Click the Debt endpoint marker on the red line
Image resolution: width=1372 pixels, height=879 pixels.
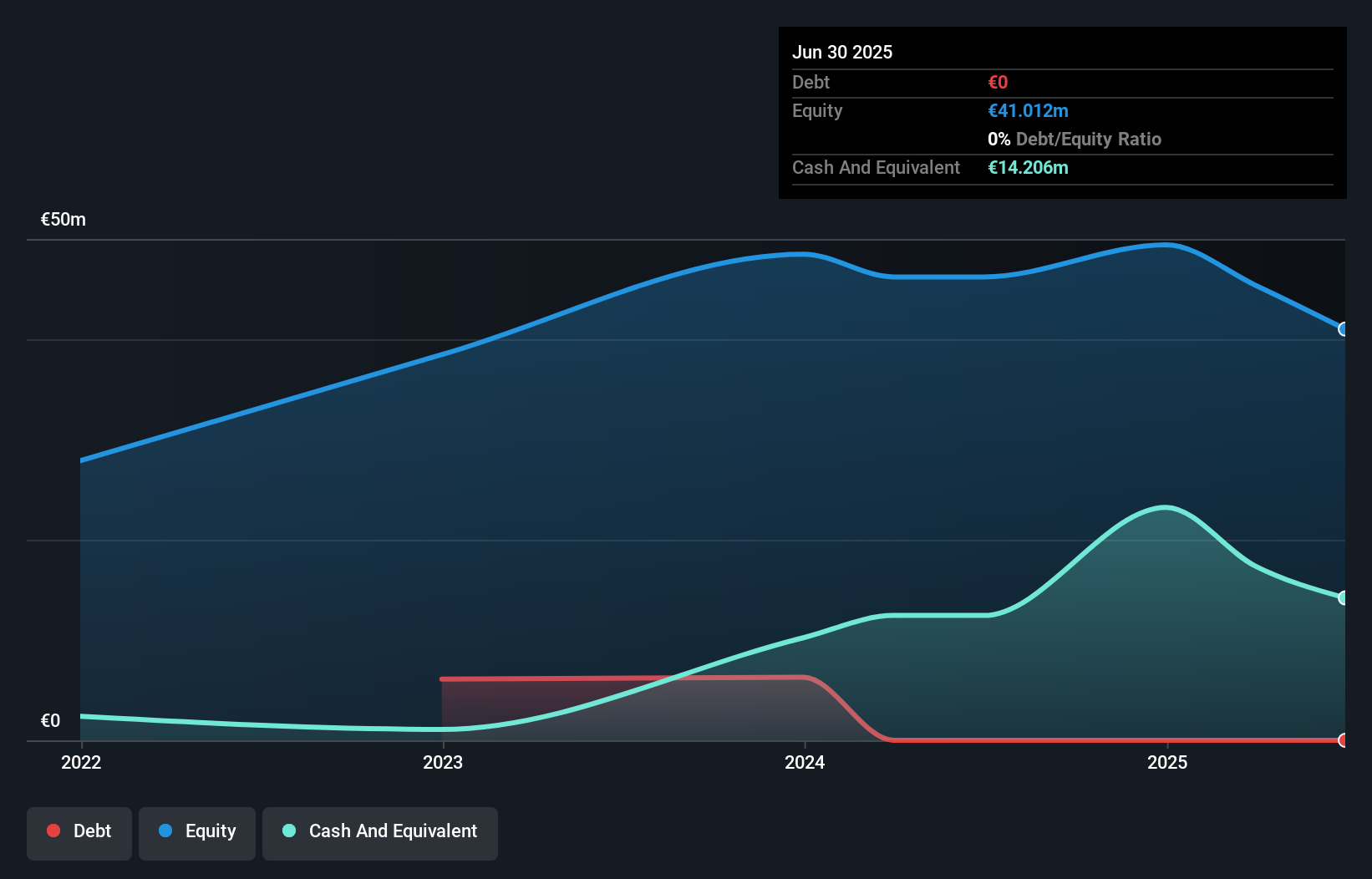click(1344, 740)
